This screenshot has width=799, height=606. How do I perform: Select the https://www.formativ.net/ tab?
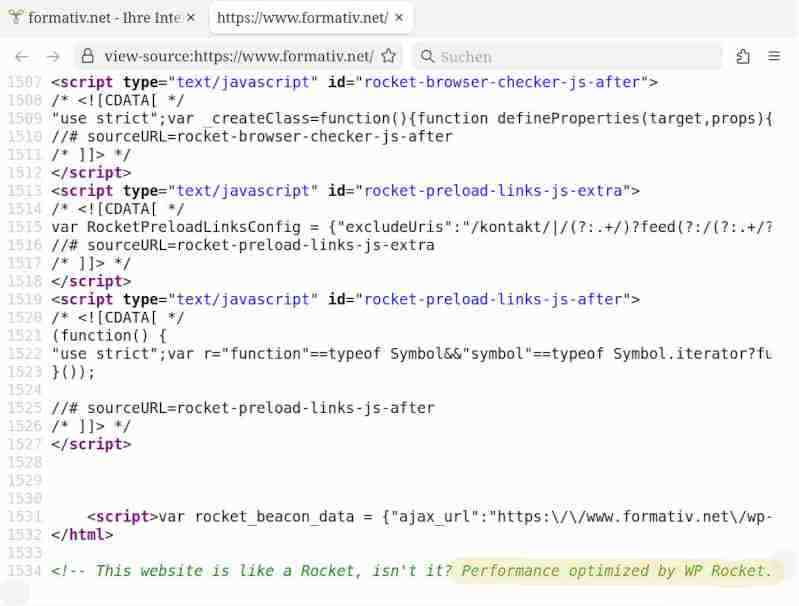[x=310, y=17]
